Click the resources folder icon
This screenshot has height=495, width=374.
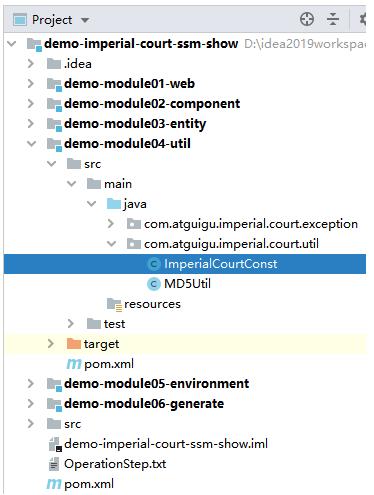[x=114, y=304]
